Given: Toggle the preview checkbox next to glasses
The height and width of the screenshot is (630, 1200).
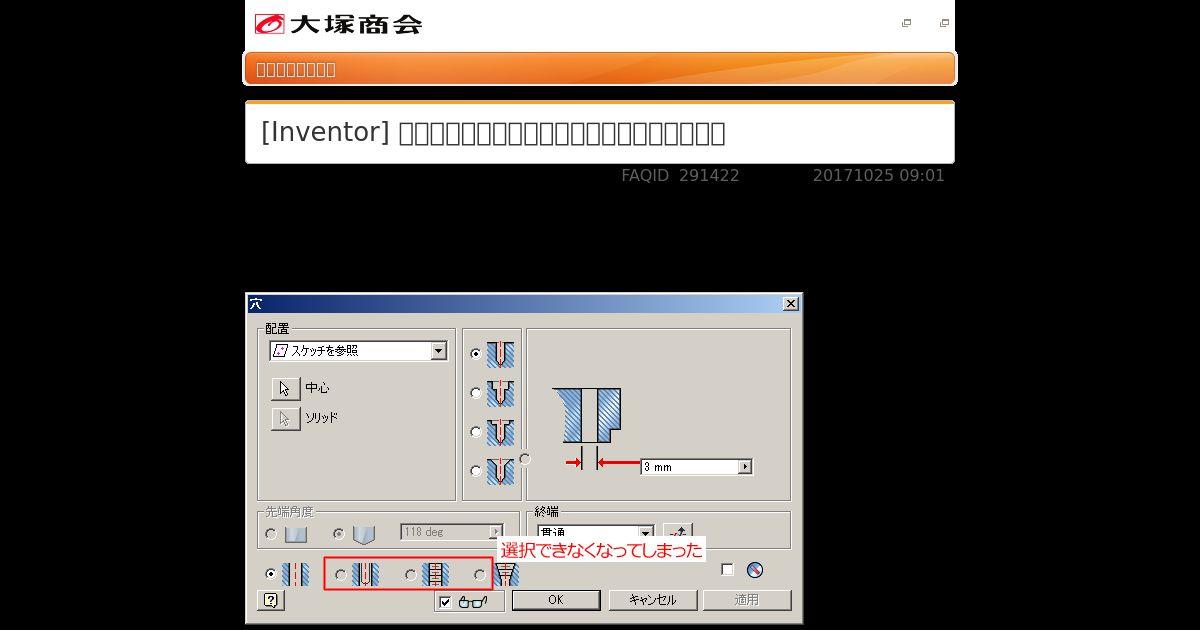Looking at the screenshot, I should 445,602.
